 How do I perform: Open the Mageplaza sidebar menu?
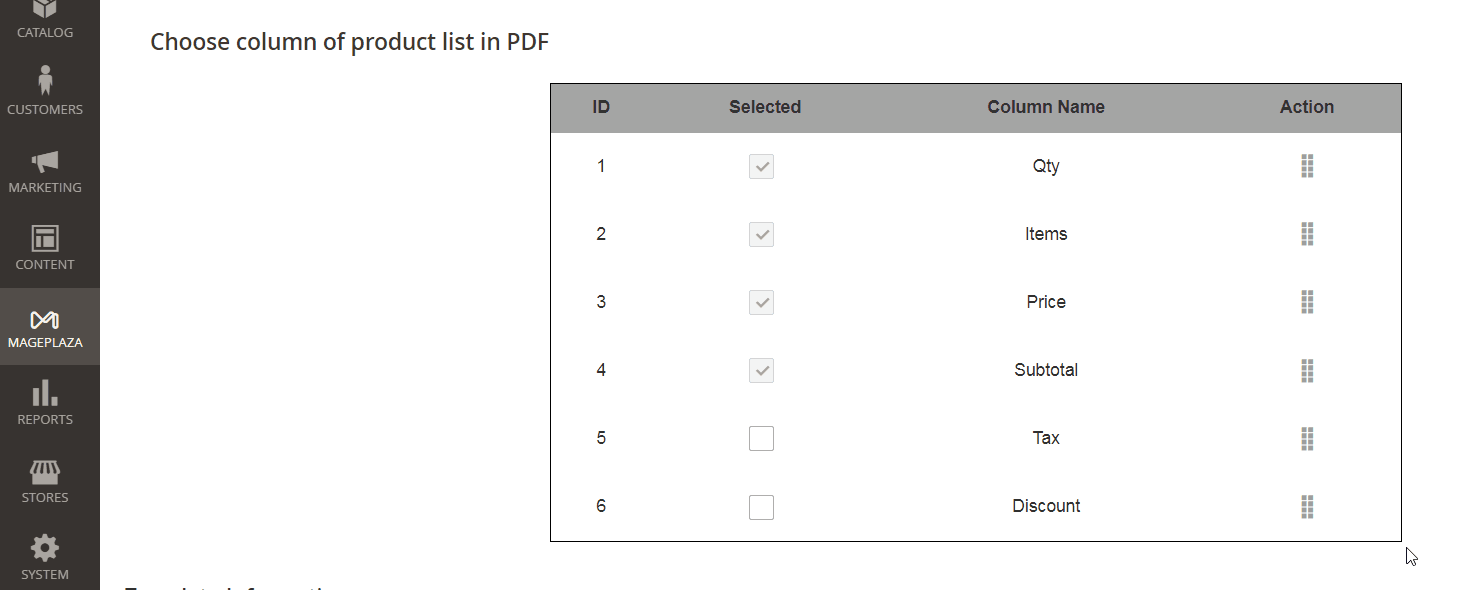click(45, 327)
